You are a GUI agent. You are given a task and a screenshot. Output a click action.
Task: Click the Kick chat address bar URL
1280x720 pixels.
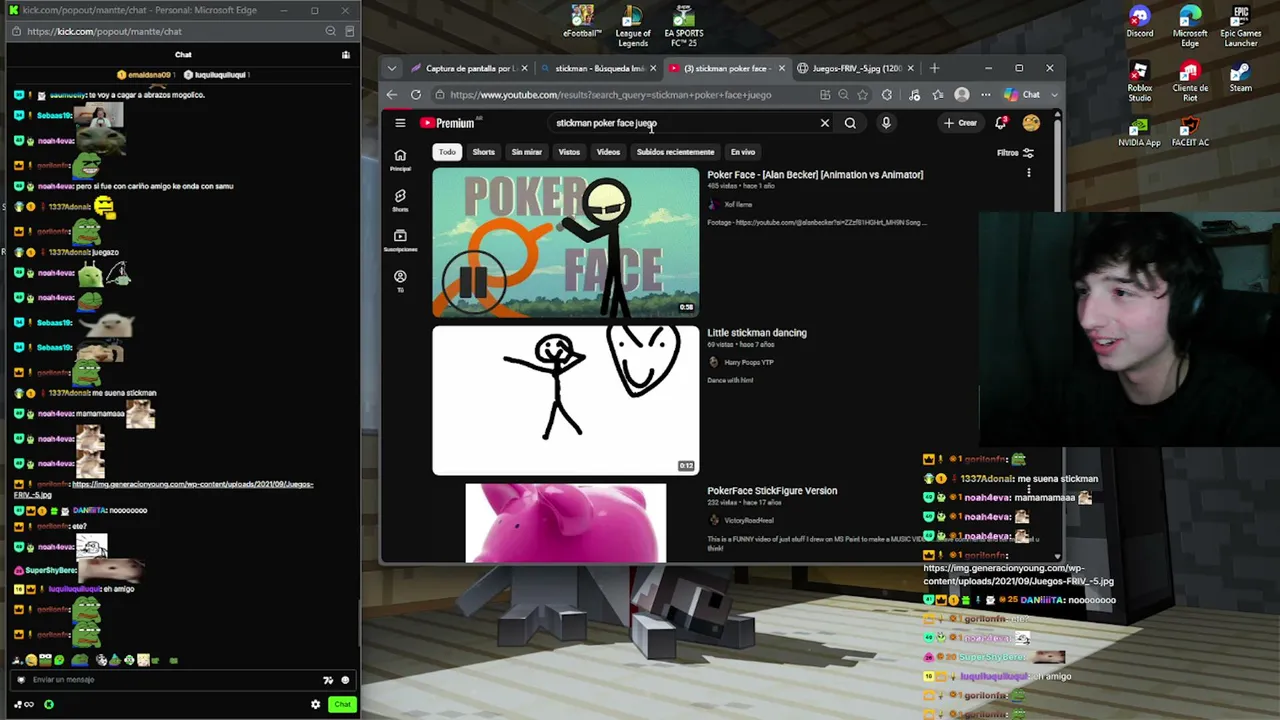click(x=105, y=31)
